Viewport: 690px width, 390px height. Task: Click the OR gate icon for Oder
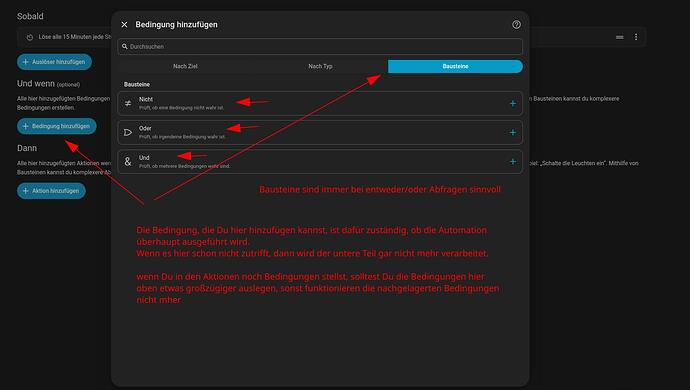coord(128,132)
